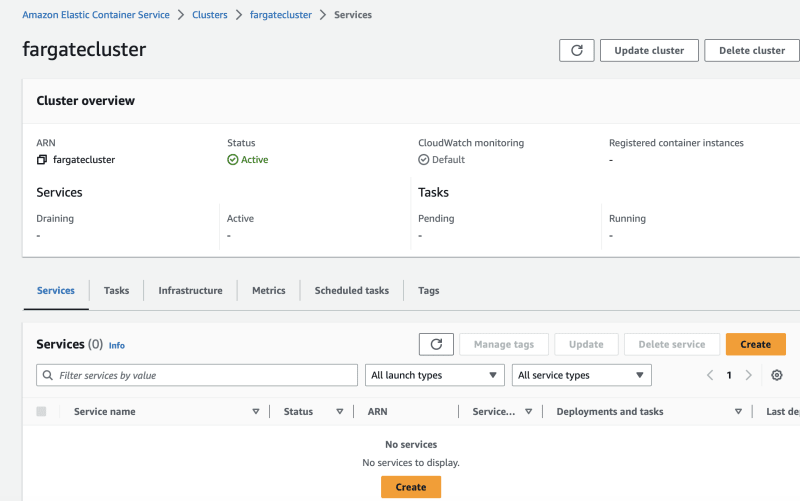Click the CloudWatch monitoring Default value

tap(448, 160)
